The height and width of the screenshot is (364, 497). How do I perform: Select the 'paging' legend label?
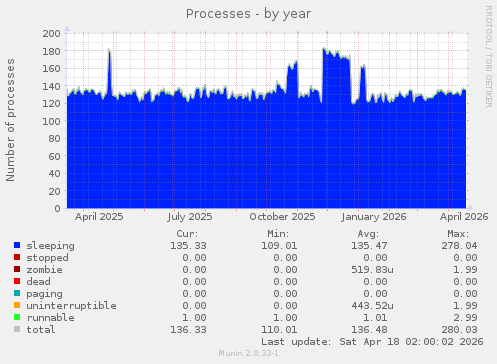[44, 294]
